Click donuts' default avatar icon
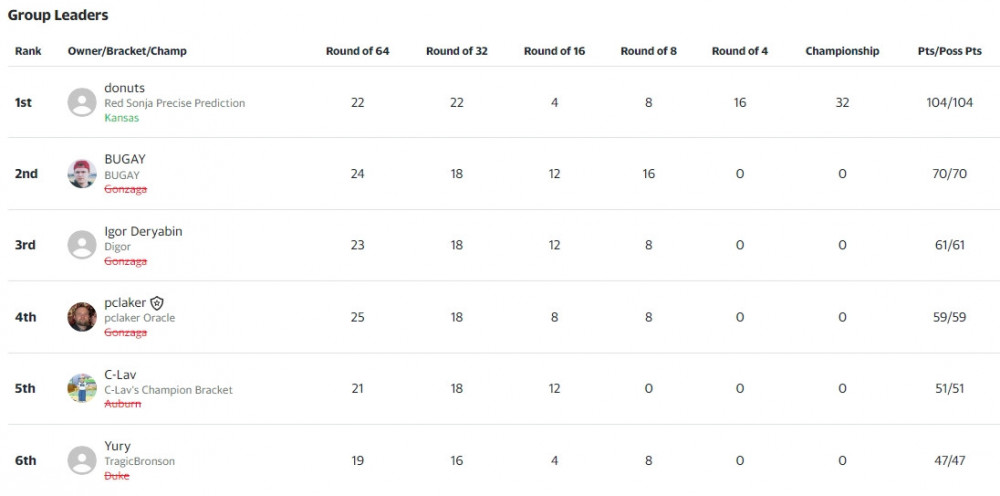 click(x=82, y=102)
